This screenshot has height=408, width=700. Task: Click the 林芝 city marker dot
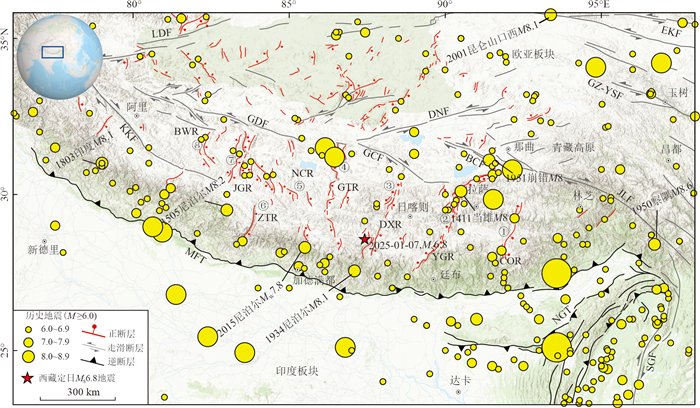[579, 208]
